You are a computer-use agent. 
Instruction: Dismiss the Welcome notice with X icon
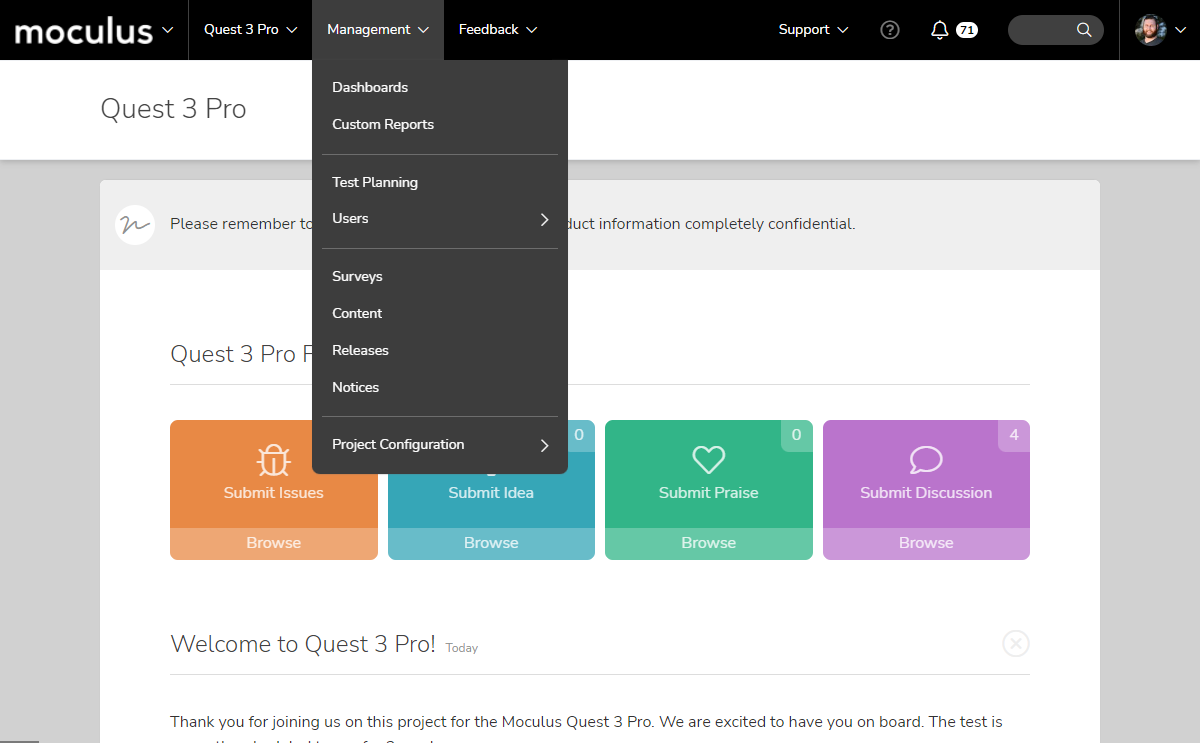tap(1015, 643)
